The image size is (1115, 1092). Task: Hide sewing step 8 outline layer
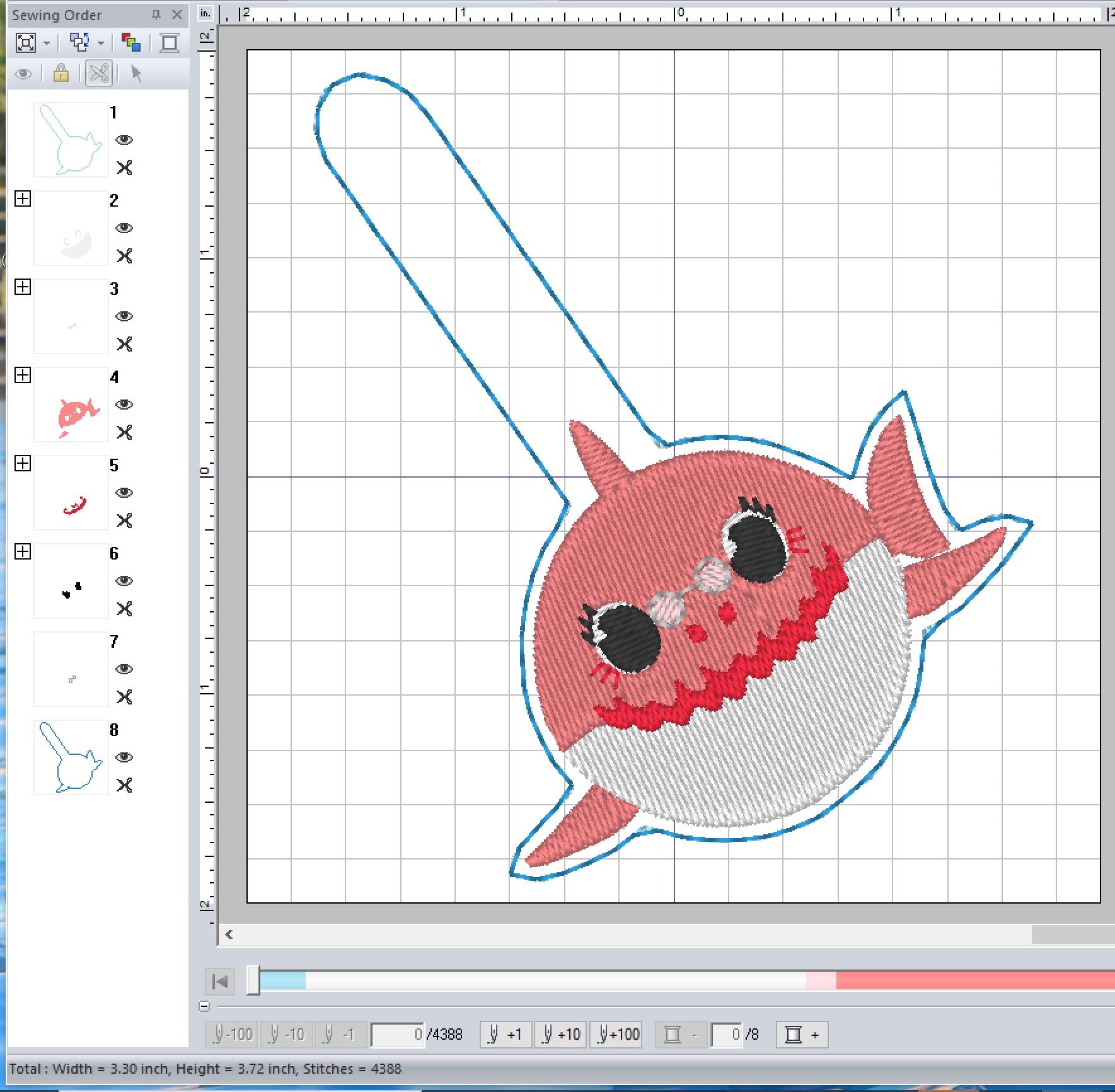click(x=124, y=757)
